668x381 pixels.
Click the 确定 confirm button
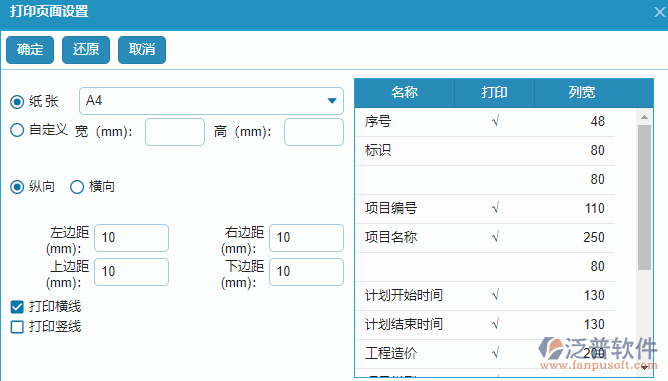click(x=30, y=50)
